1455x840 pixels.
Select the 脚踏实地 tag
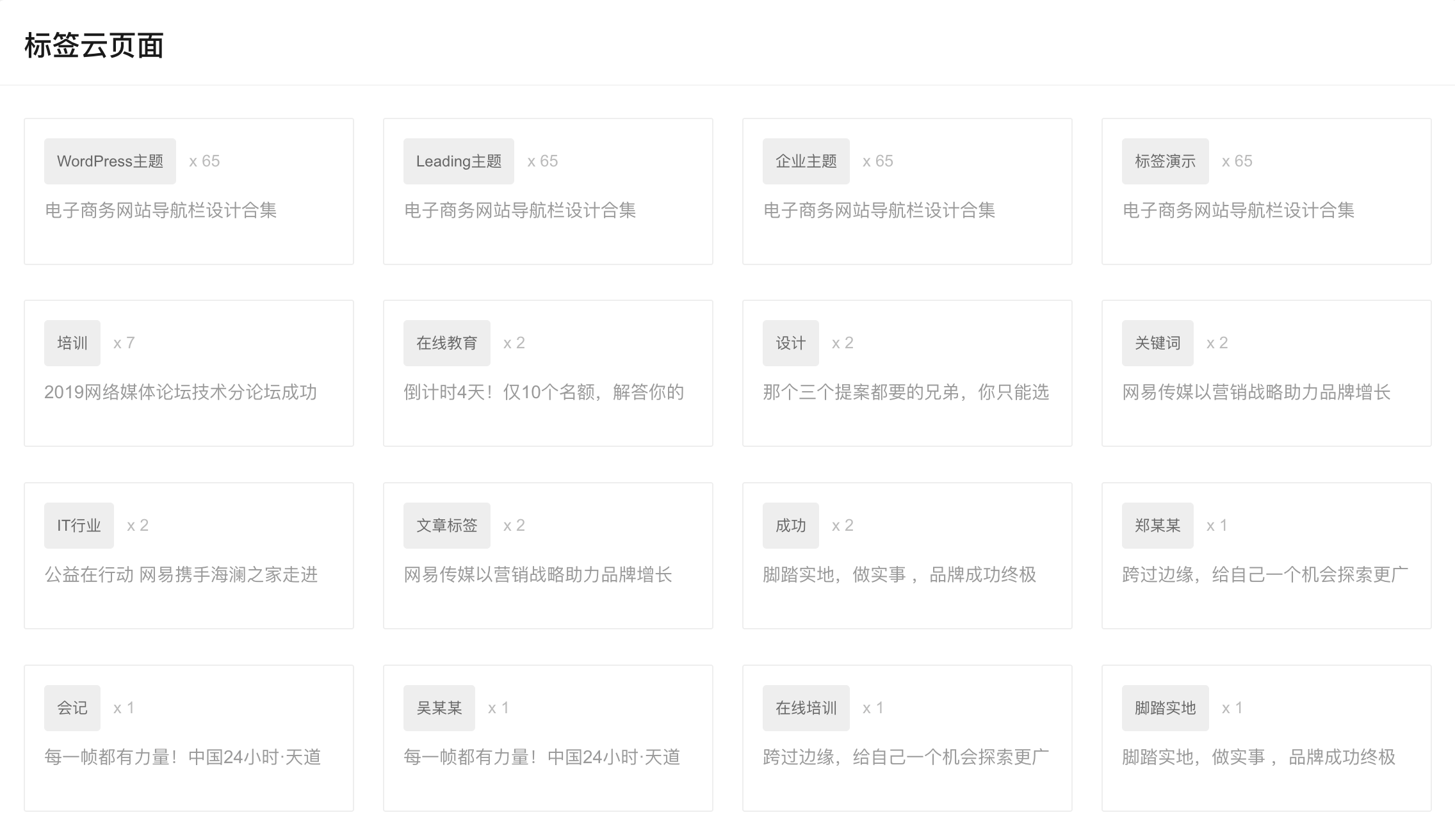click(x=1165, y=707)
